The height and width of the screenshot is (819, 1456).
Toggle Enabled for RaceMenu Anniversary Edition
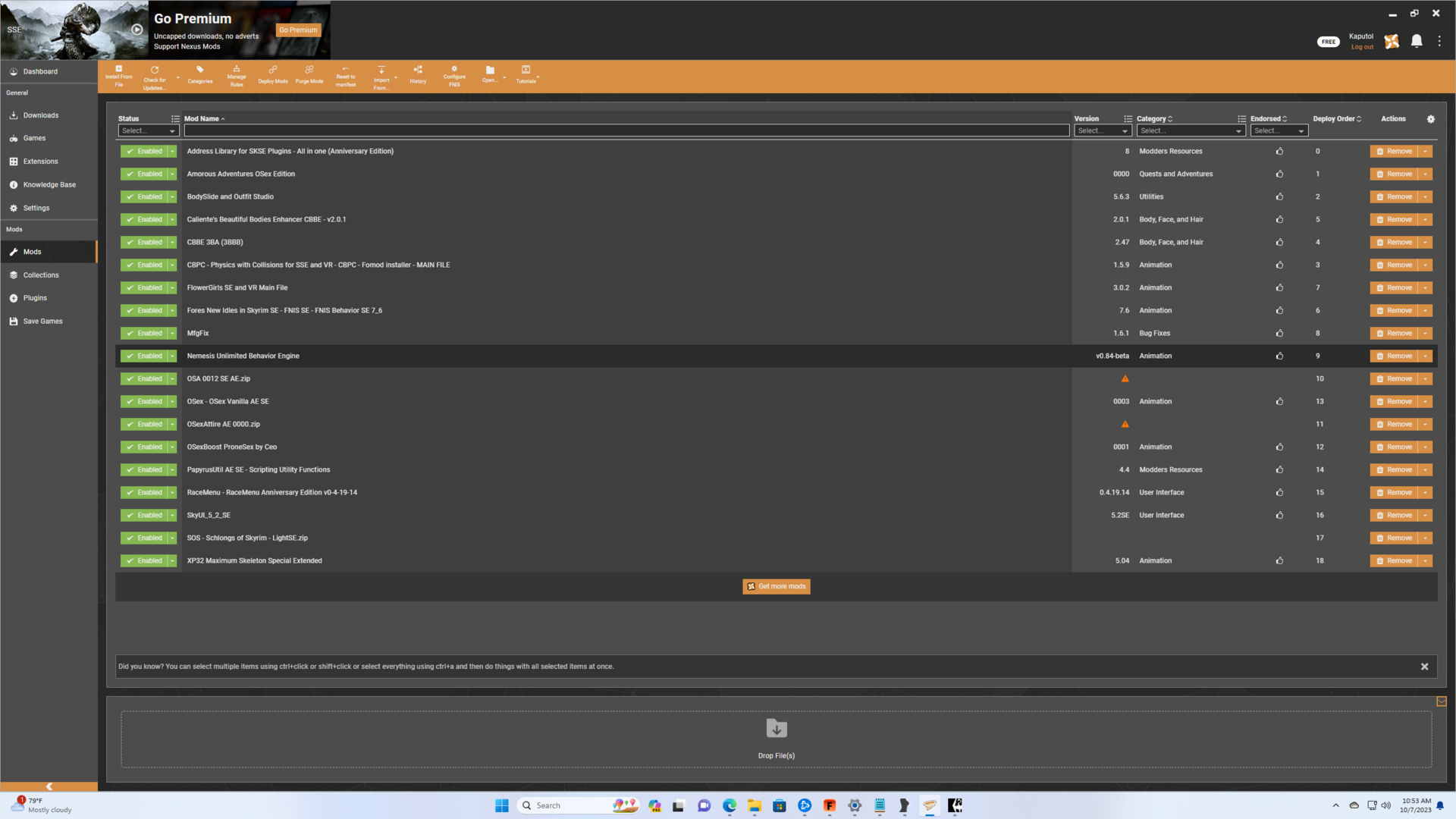point(144,492)
